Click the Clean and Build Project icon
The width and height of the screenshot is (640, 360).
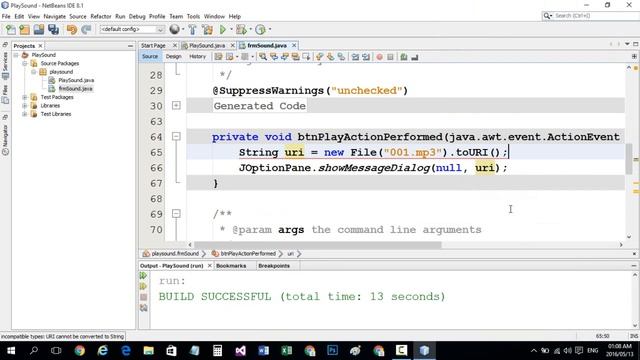(x=207, y=29)
